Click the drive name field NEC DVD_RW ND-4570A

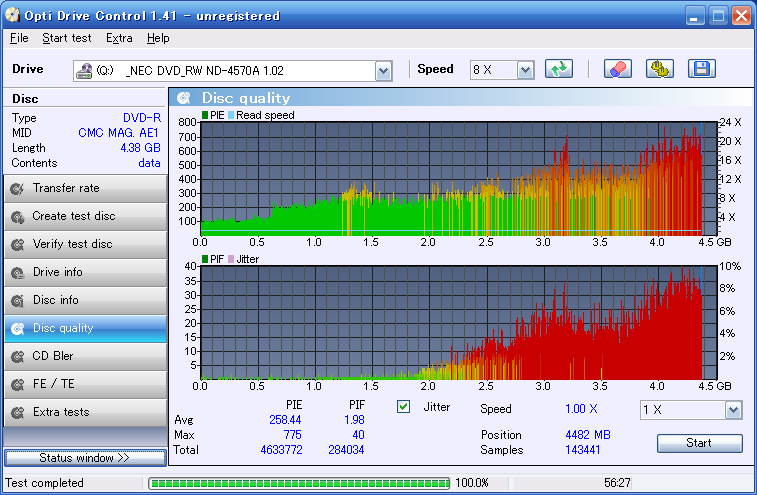click(x=232, y=71)
